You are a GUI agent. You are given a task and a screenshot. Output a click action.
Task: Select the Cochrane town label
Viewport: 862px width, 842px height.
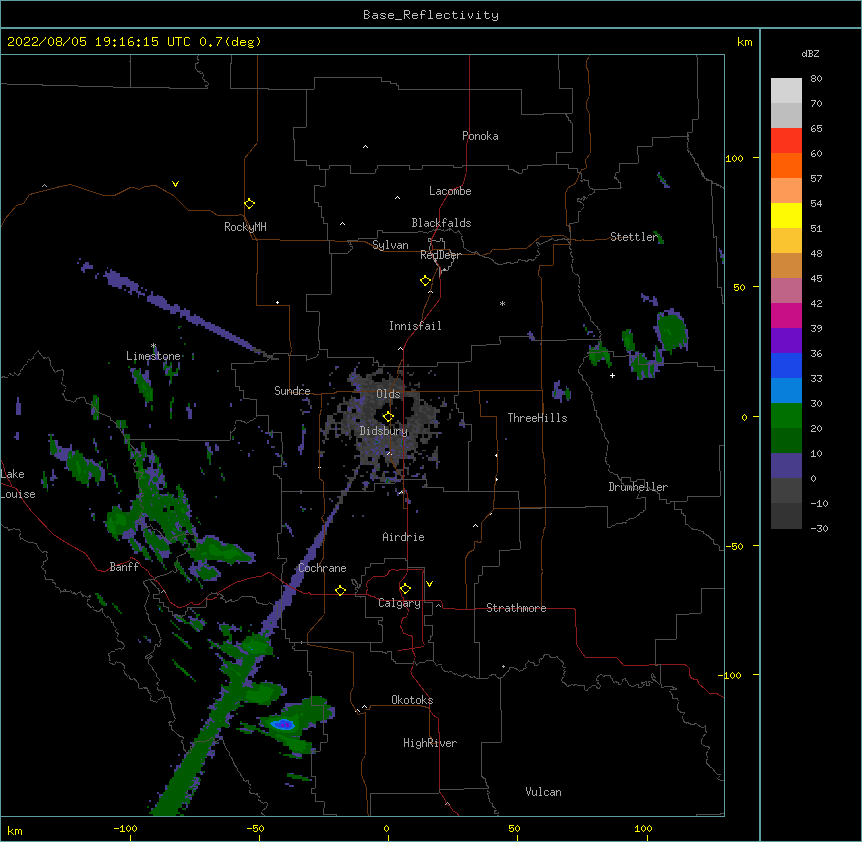coord(322,568)
